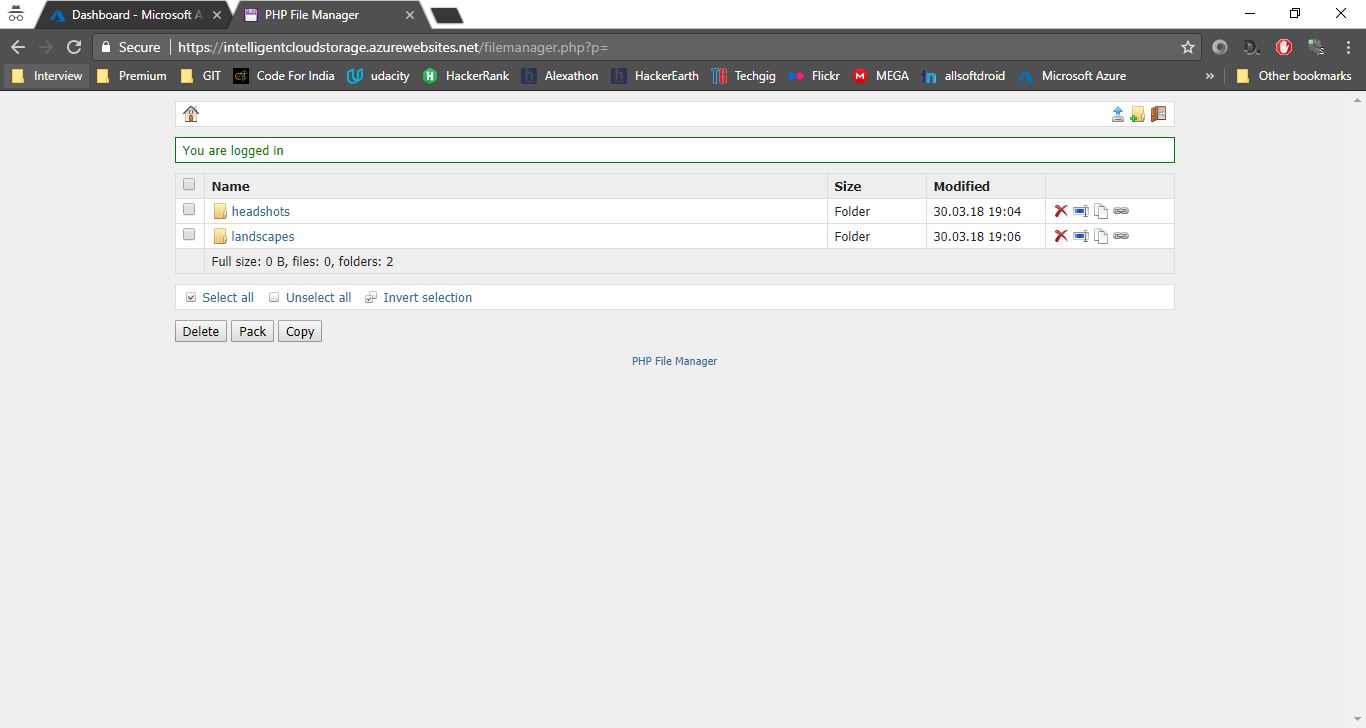Open the Other bookmarks folder
1366x728 pixels.
[1293, 76]
